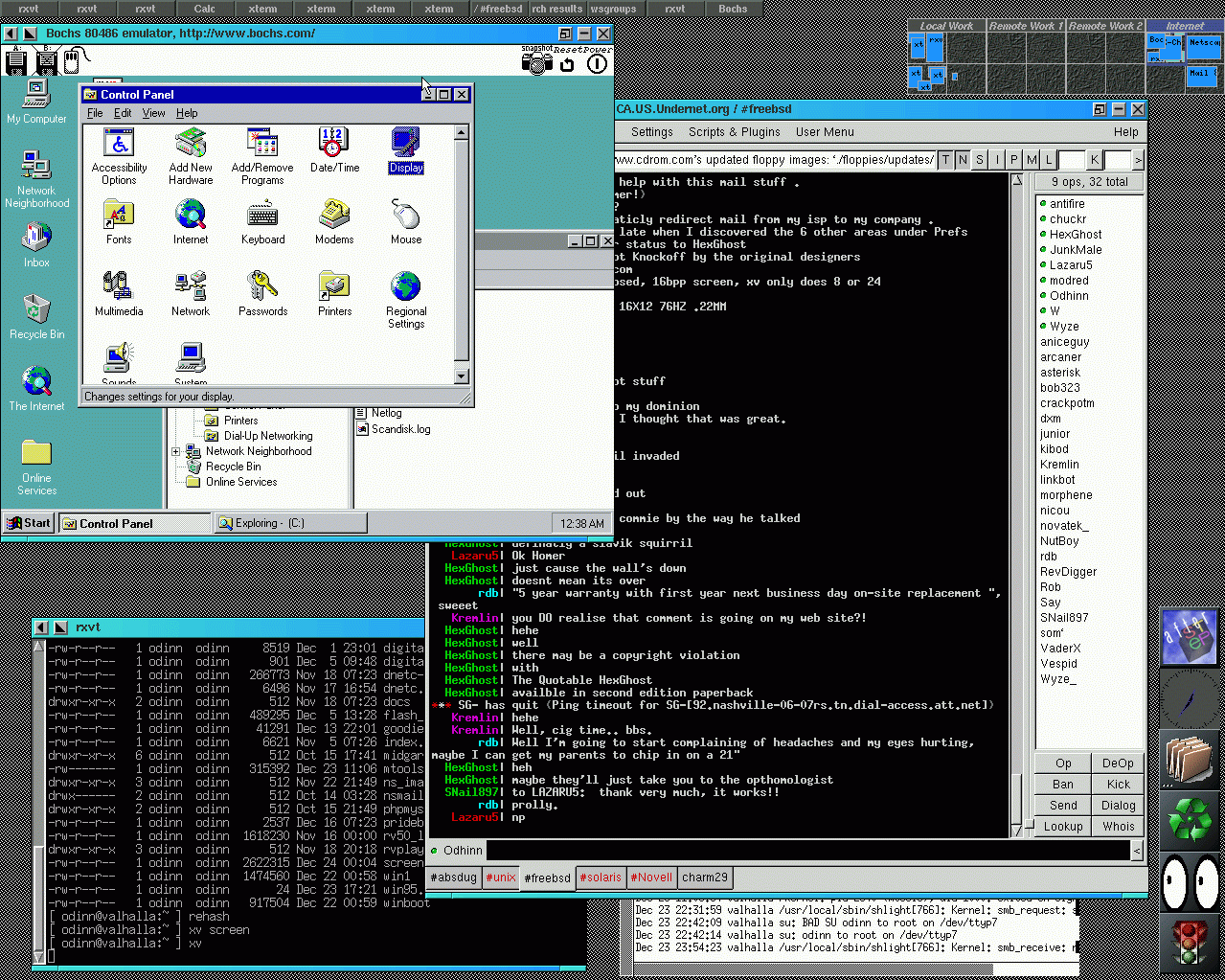Click the Bochs floppy B: drive icon
Image resolution: width=1225 pixels, height=980 pixels.
(46, 59)
